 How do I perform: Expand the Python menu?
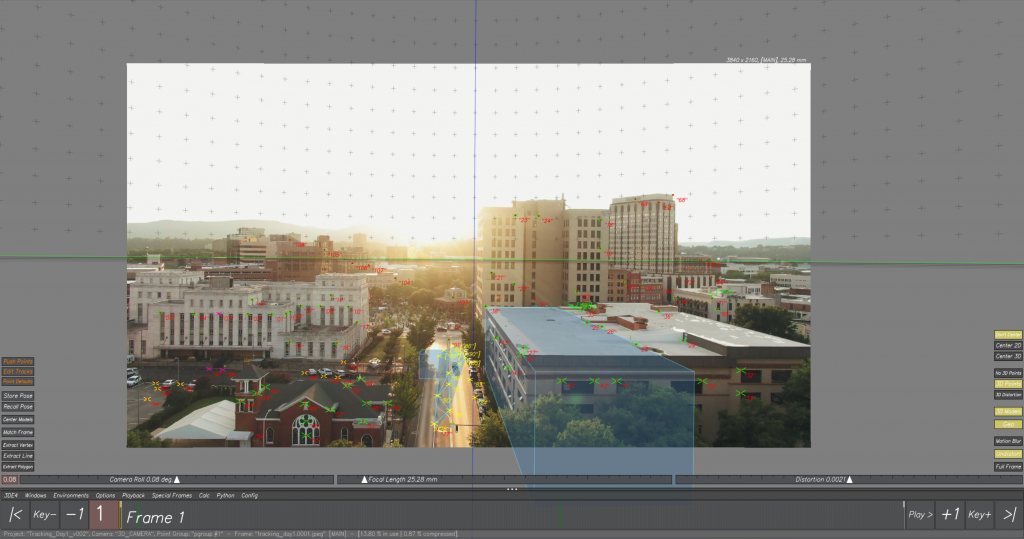225,495
